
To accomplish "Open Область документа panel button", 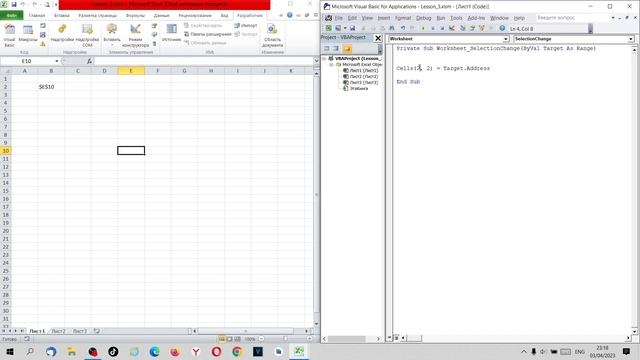I will (272, 36).
